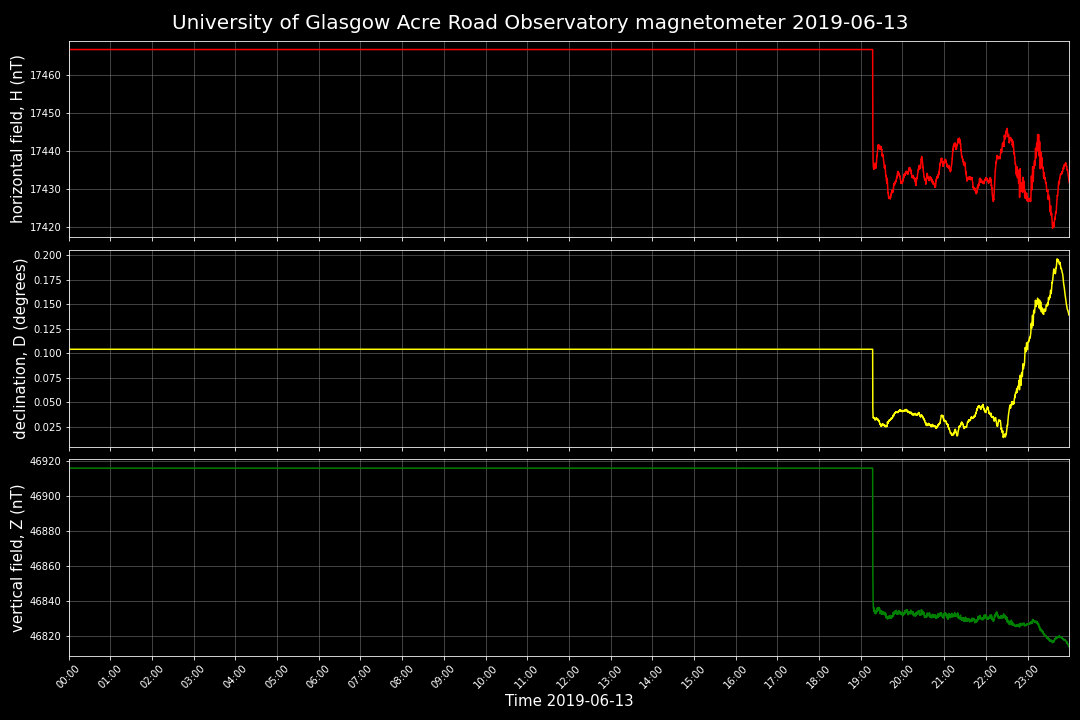Screen dimensions: 1080x720
Task: Click the yellow declination peak near 0.200
Action: coord(1057,260)
